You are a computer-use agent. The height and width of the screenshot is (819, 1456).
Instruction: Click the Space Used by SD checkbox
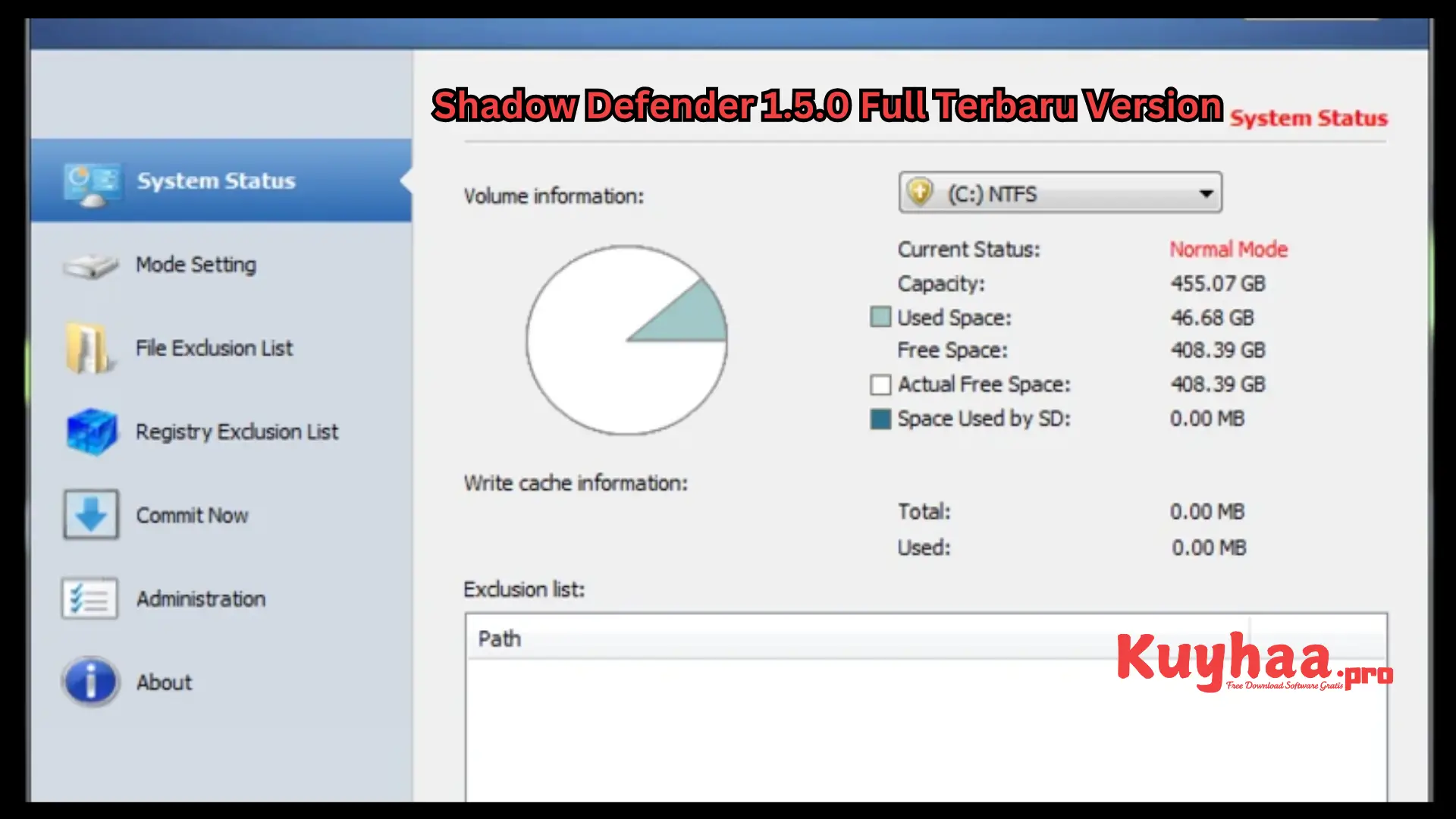click(x=878, y=418)
